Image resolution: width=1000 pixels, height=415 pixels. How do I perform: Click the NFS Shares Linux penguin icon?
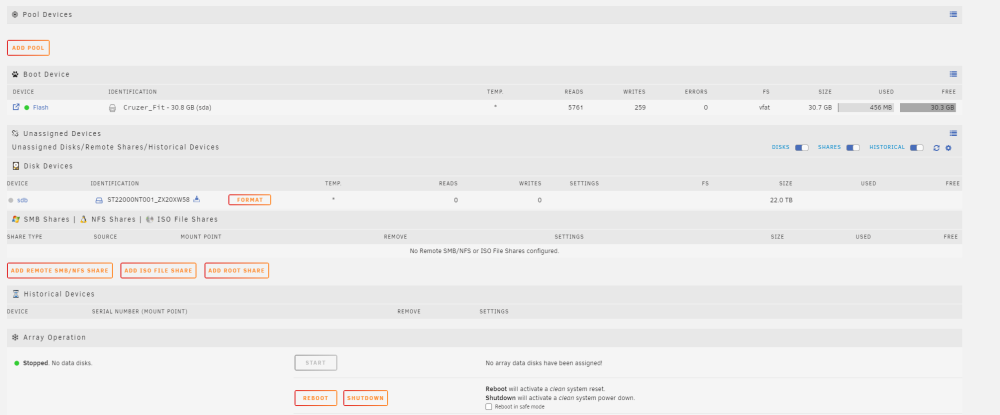[83, 219]
